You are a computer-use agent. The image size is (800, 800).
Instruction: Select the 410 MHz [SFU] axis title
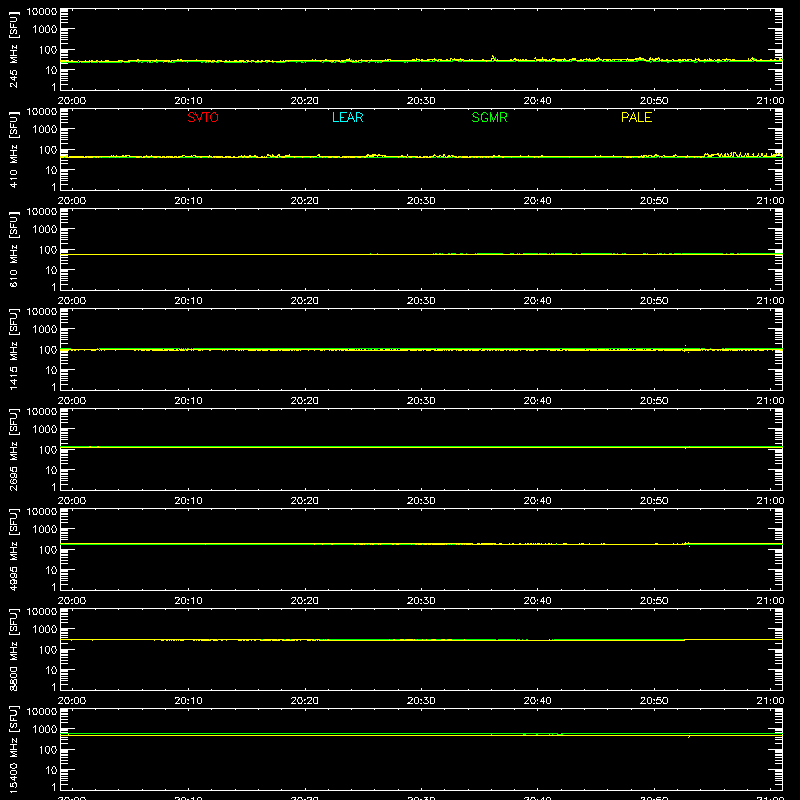13,149
